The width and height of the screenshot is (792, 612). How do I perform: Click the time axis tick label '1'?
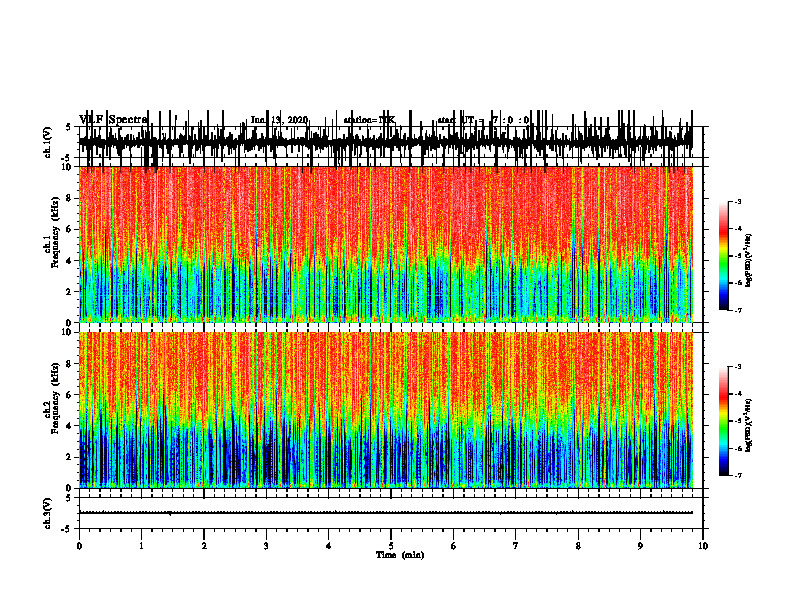click(x=142, y=546)
